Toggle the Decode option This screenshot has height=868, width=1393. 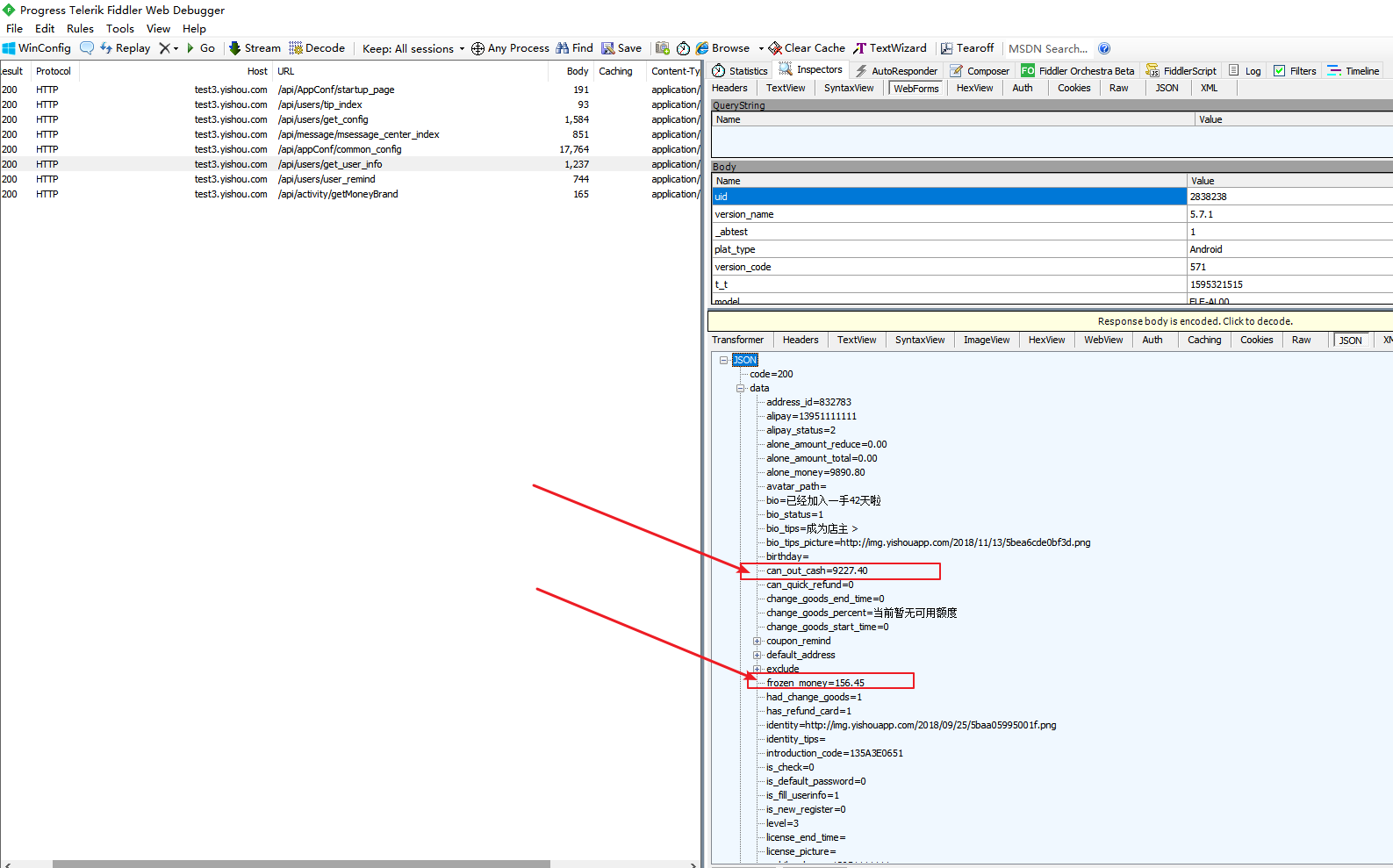tap(317, 48)
